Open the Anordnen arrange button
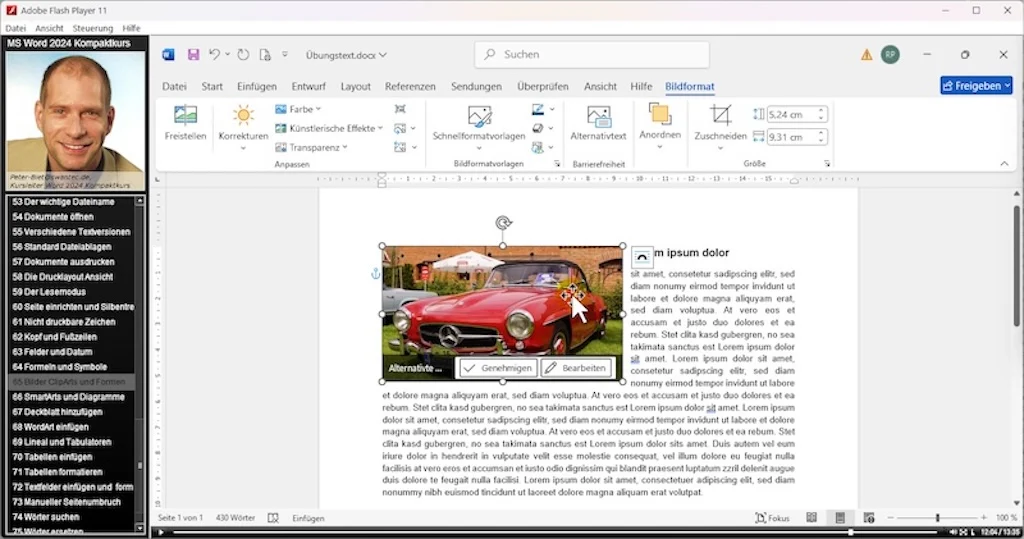 [660, 126]
